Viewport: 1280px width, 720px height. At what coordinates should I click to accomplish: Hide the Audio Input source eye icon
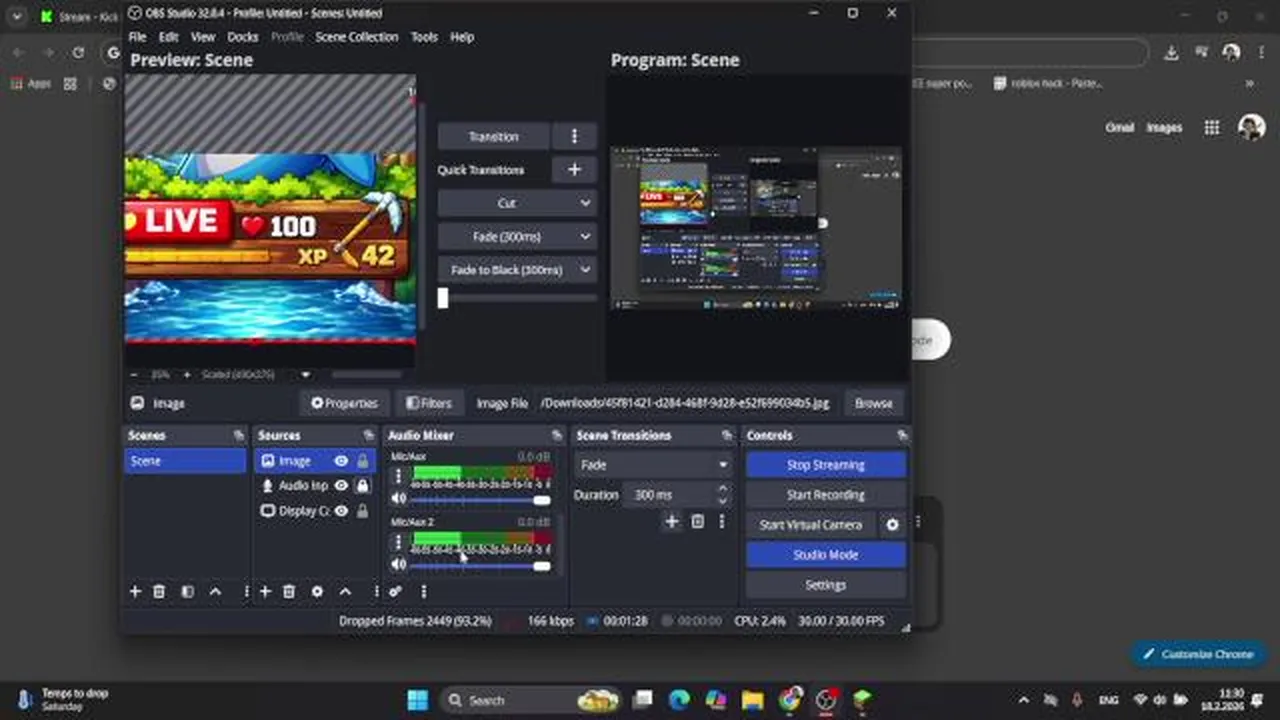pos(341,485)
